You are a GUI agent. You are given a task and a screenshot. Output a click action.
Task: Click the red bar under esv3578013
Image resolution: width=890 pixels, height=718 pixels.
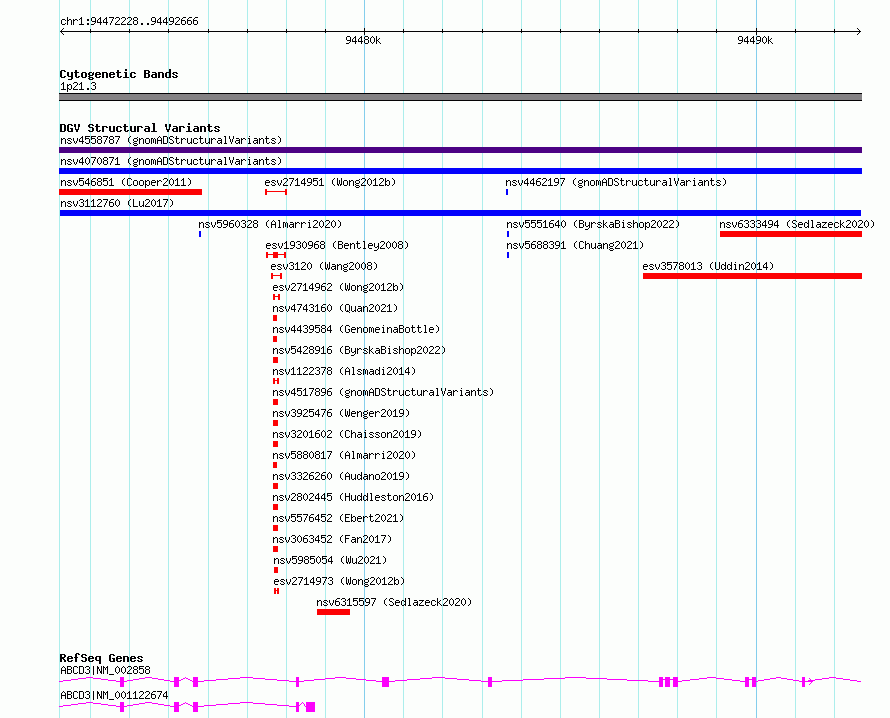coord(753,276)
